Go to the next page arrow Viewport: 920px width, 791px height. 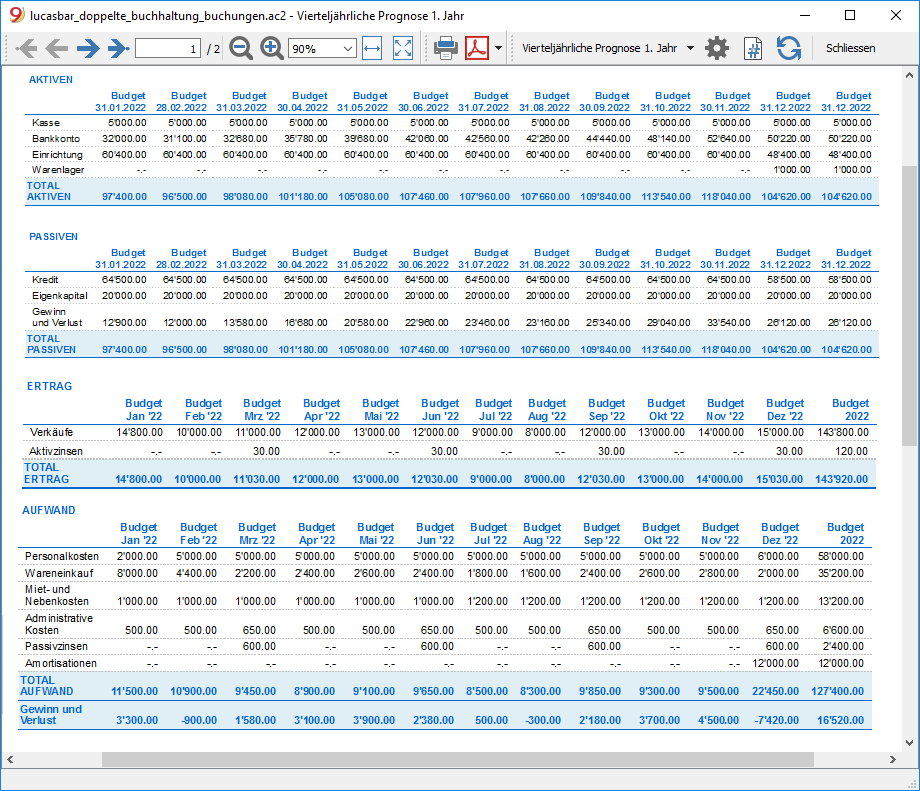[88, 48]
